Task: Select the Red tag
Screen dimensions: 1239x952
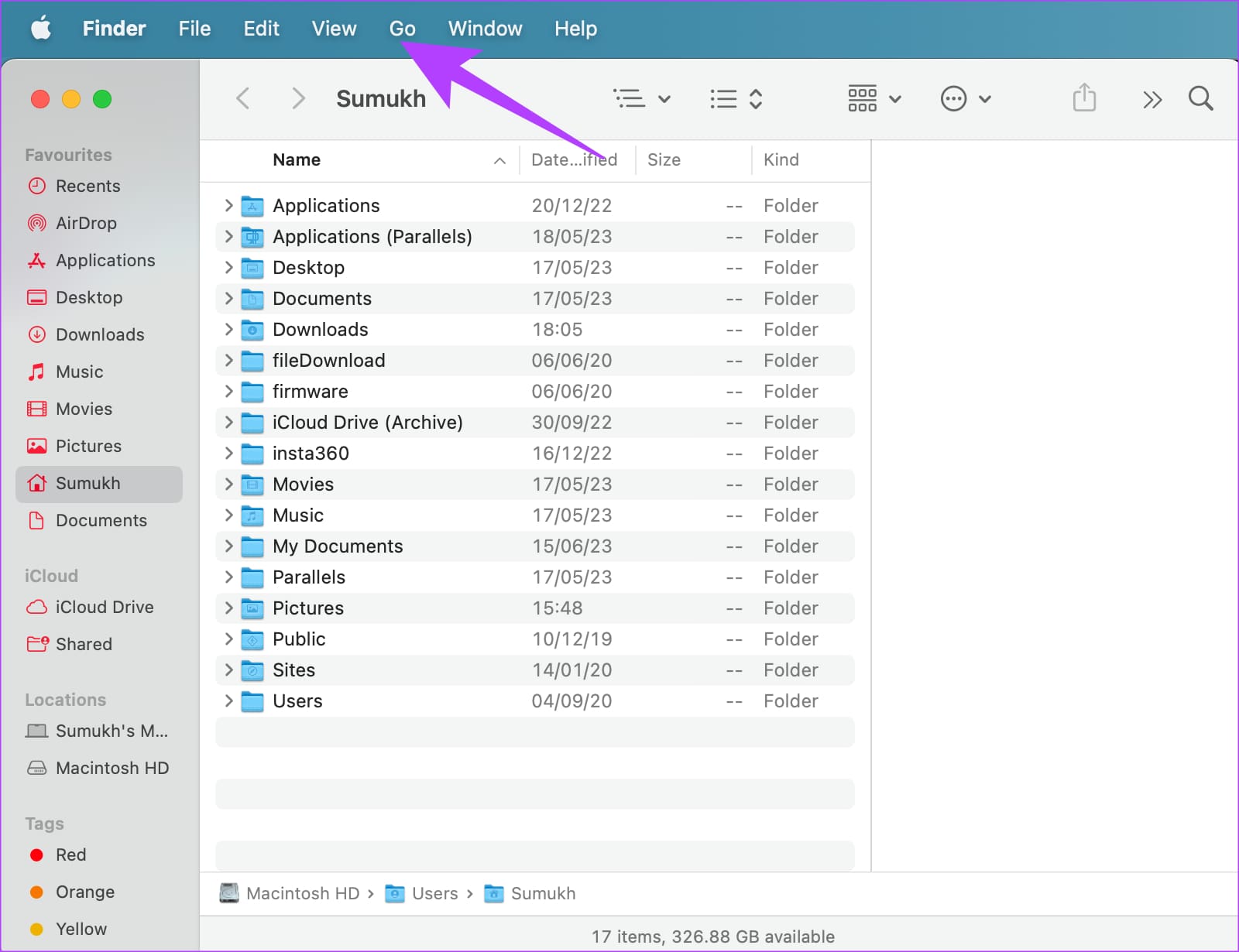Action: pos(70,854)
